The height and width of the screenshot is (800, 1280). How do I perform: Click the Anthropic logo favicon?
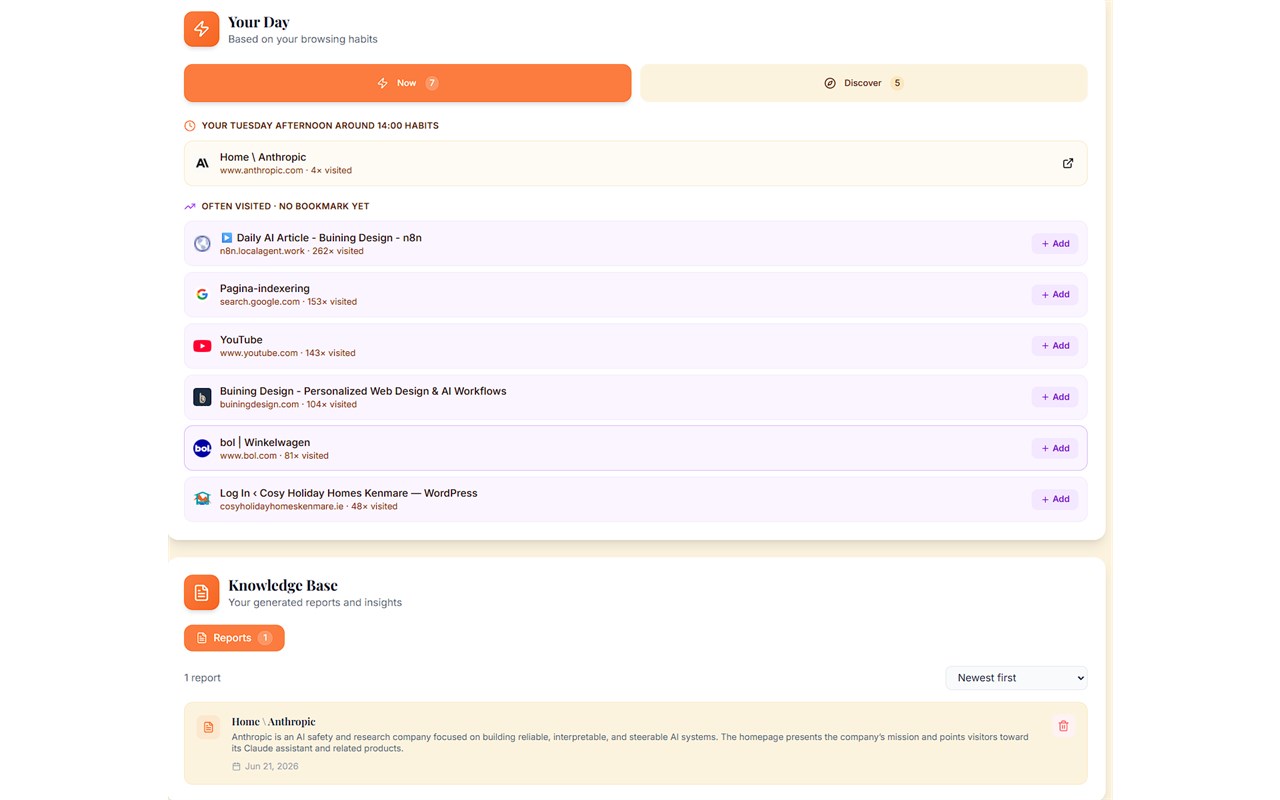[x=202, y=163]
